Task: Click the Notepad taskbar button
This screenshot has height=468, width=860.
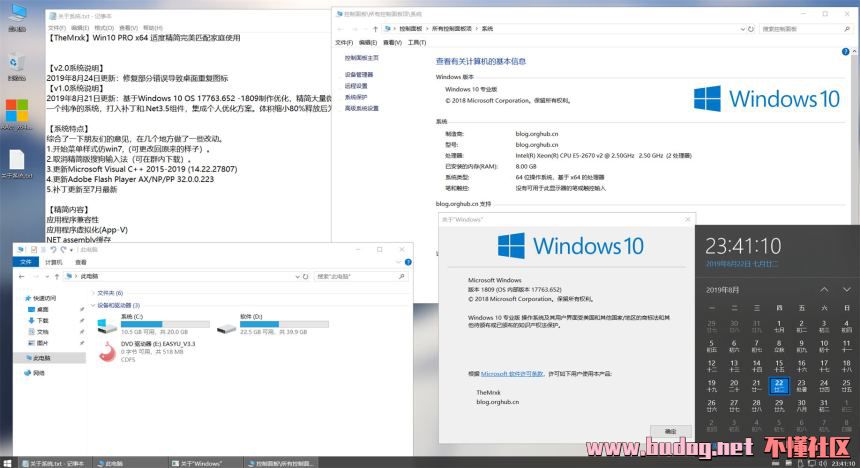Action: coord(53,464)
